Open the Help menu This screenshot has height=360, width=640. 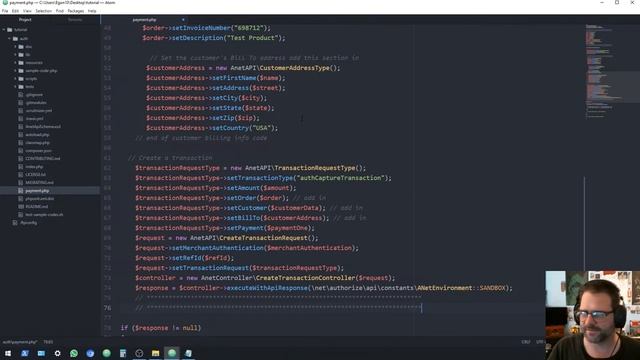click(x=92, y=11)
